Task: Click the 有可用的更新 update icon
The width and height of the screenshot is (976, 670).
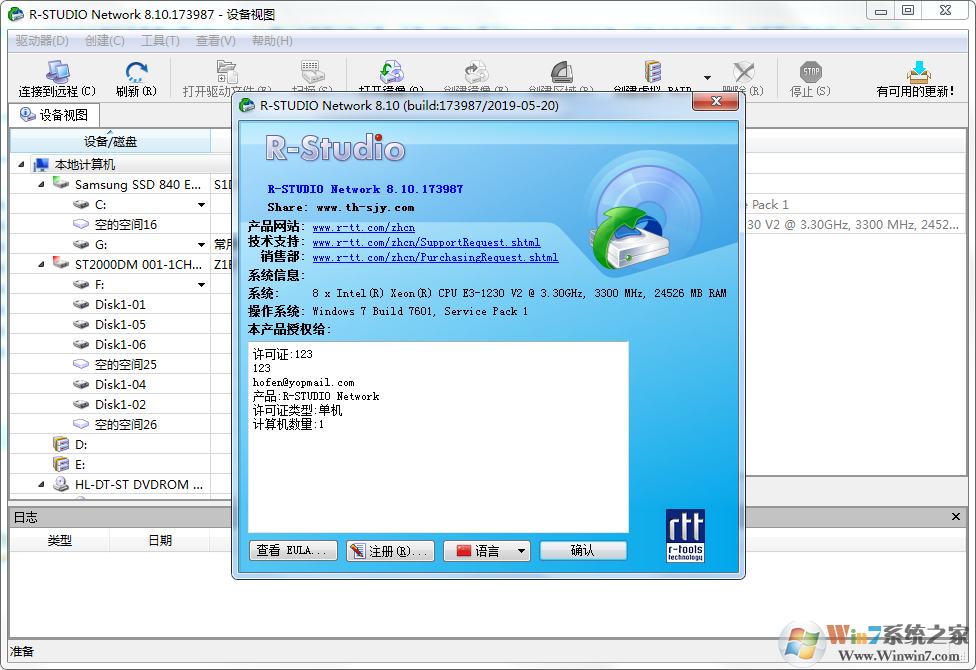Action: pyautogui.click(x=918, y=72)
